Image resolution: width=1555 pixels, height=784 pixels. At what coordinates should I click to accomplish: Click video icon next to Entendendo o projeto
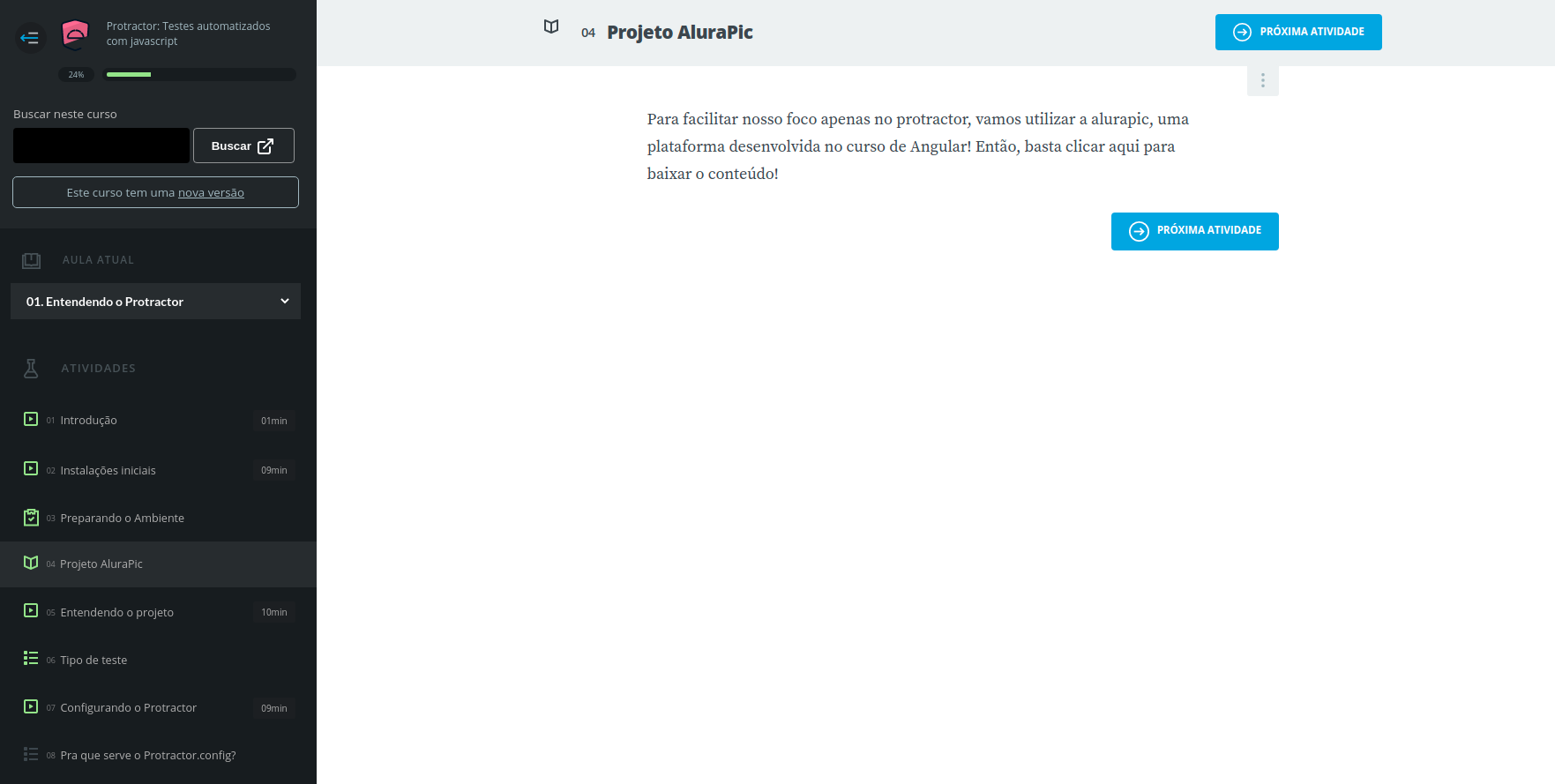point(31,611)
